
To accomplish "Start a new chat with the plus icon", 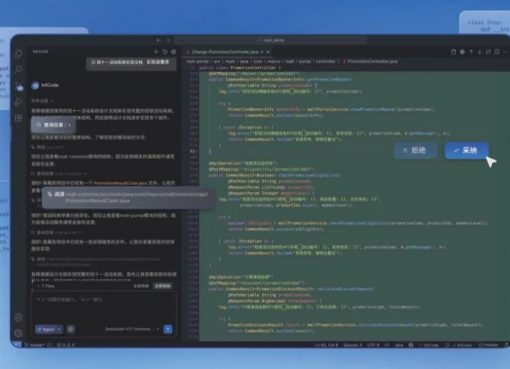I will [156, 52].
